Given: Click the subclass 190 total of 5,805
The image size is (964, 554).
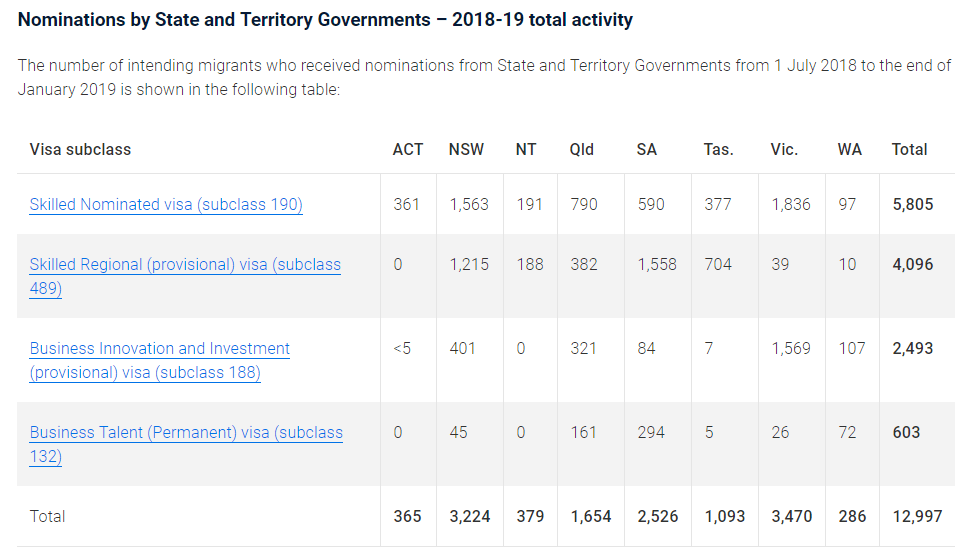Looking at the screenshot, I should 912,205.
